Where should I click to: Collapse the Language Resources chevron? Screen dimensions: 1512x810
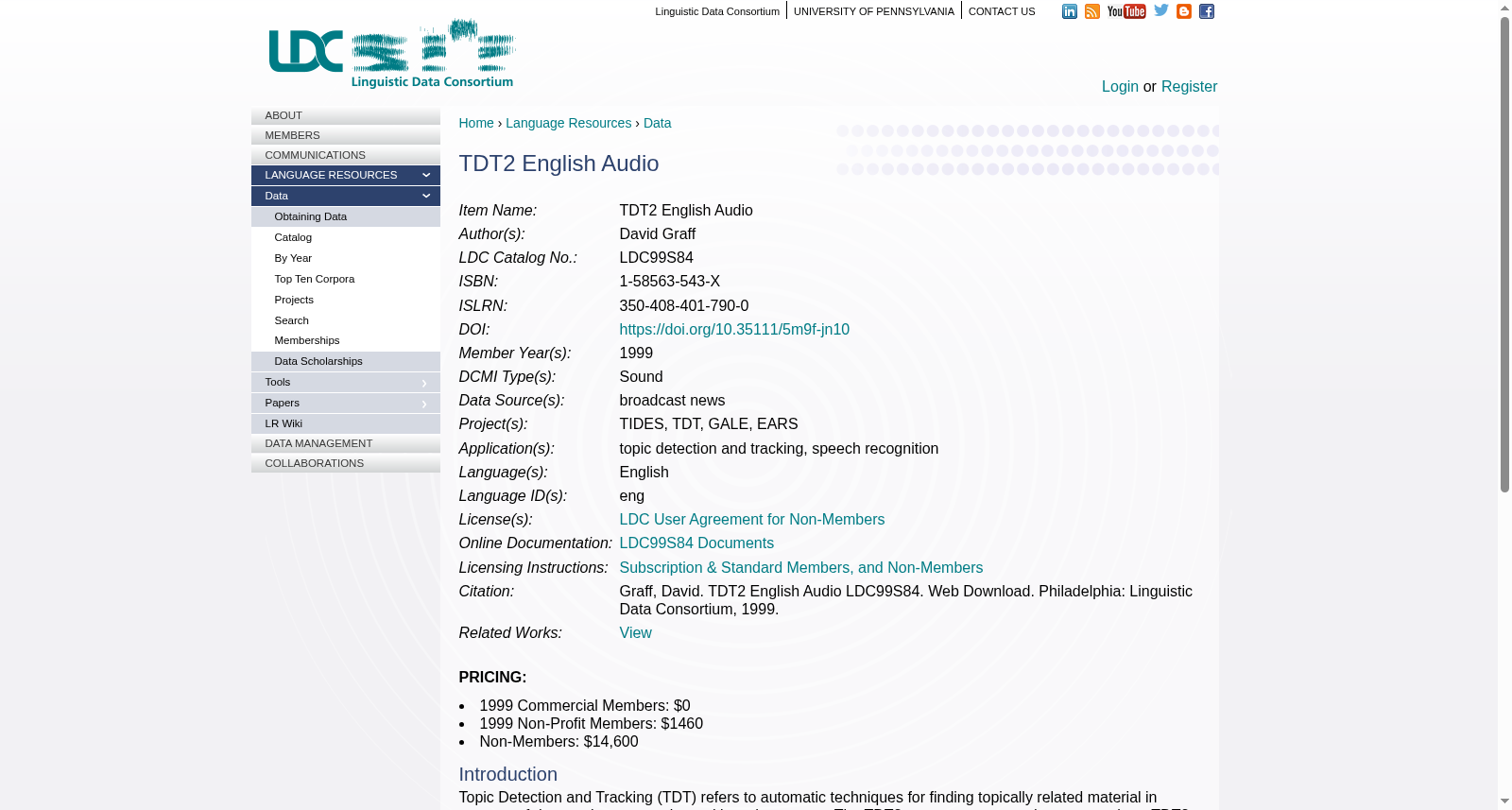[426, 176]
